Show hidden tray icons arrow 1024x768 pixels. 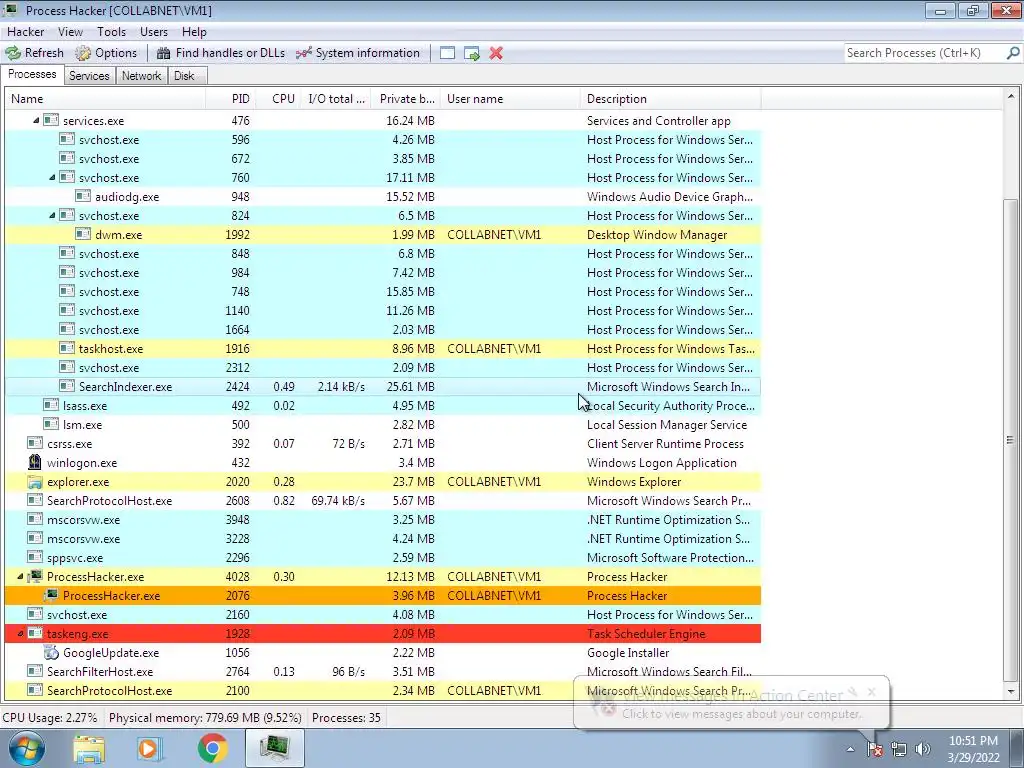pos(850,750)
